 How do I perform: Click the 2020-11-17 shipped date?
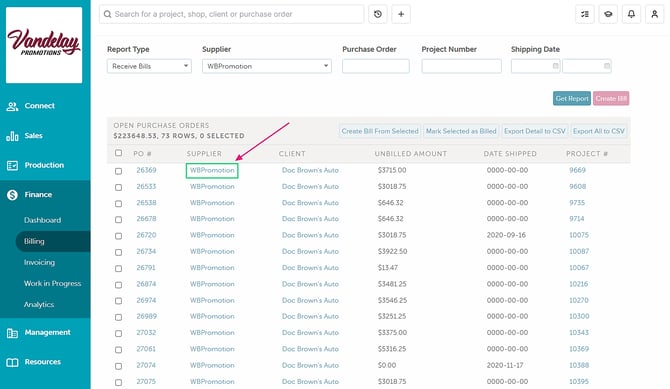506,365
